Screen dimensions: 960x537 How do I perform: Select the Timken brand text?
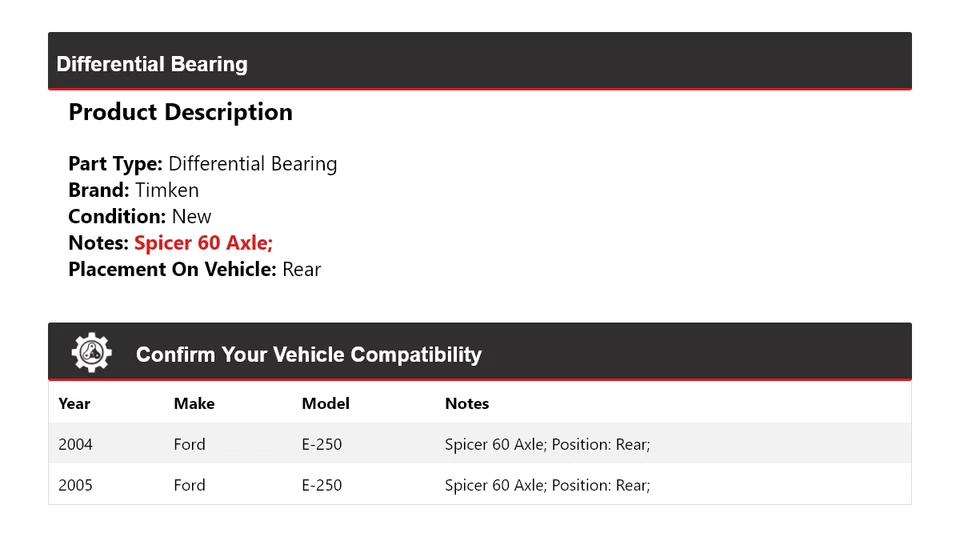pos(167,190)
